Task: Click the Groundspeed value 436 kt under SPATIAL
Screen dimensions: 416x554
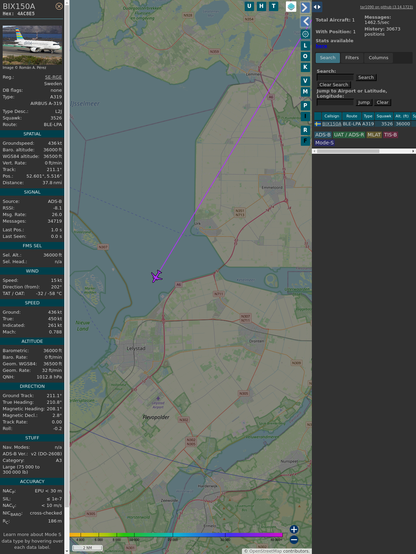Action: [x=55, y=143]
